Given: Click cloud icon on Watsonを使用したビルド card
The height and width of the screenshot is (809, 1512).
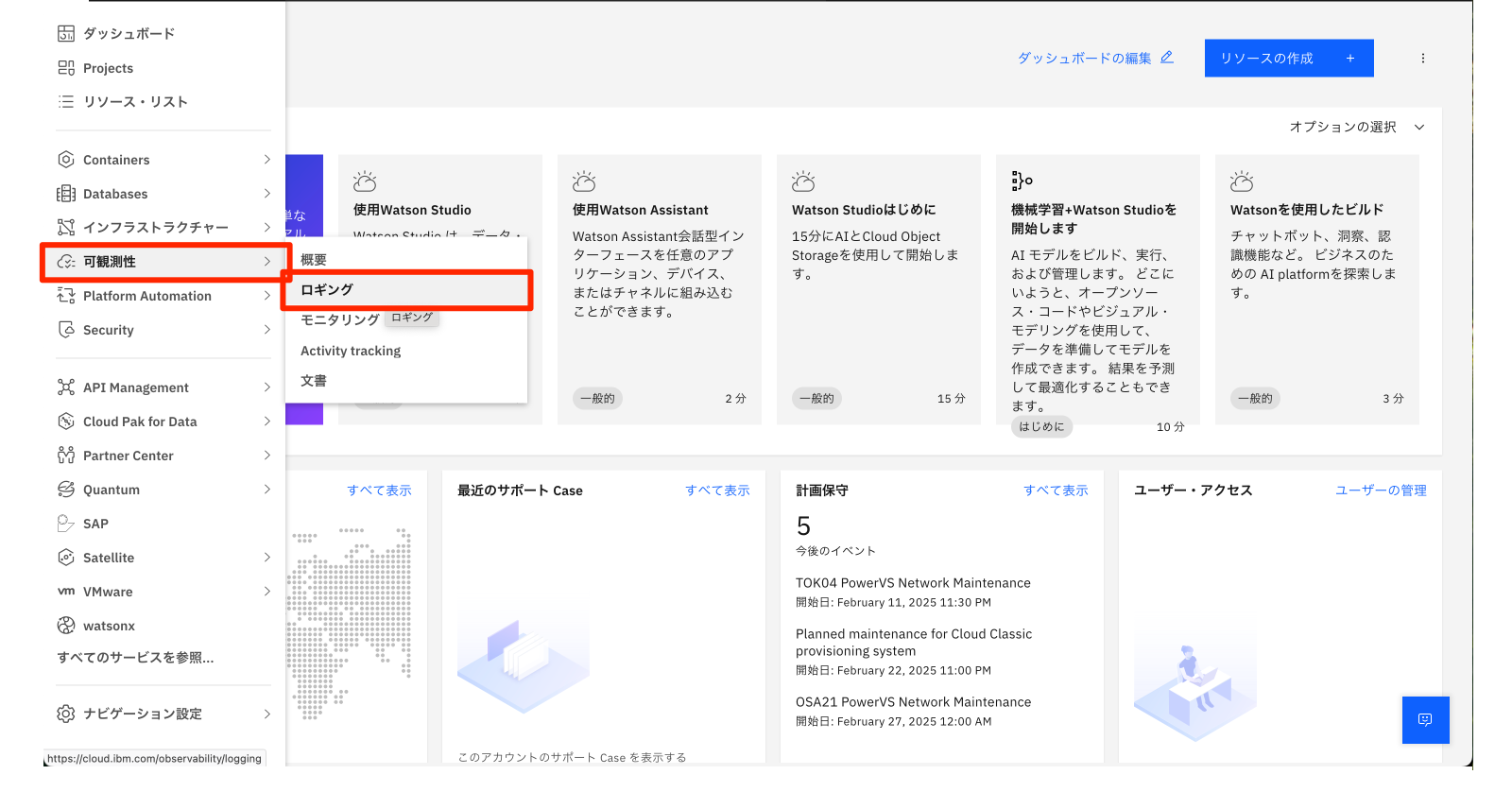Looking at the screenshot, I should click(x=1242, y=181).
